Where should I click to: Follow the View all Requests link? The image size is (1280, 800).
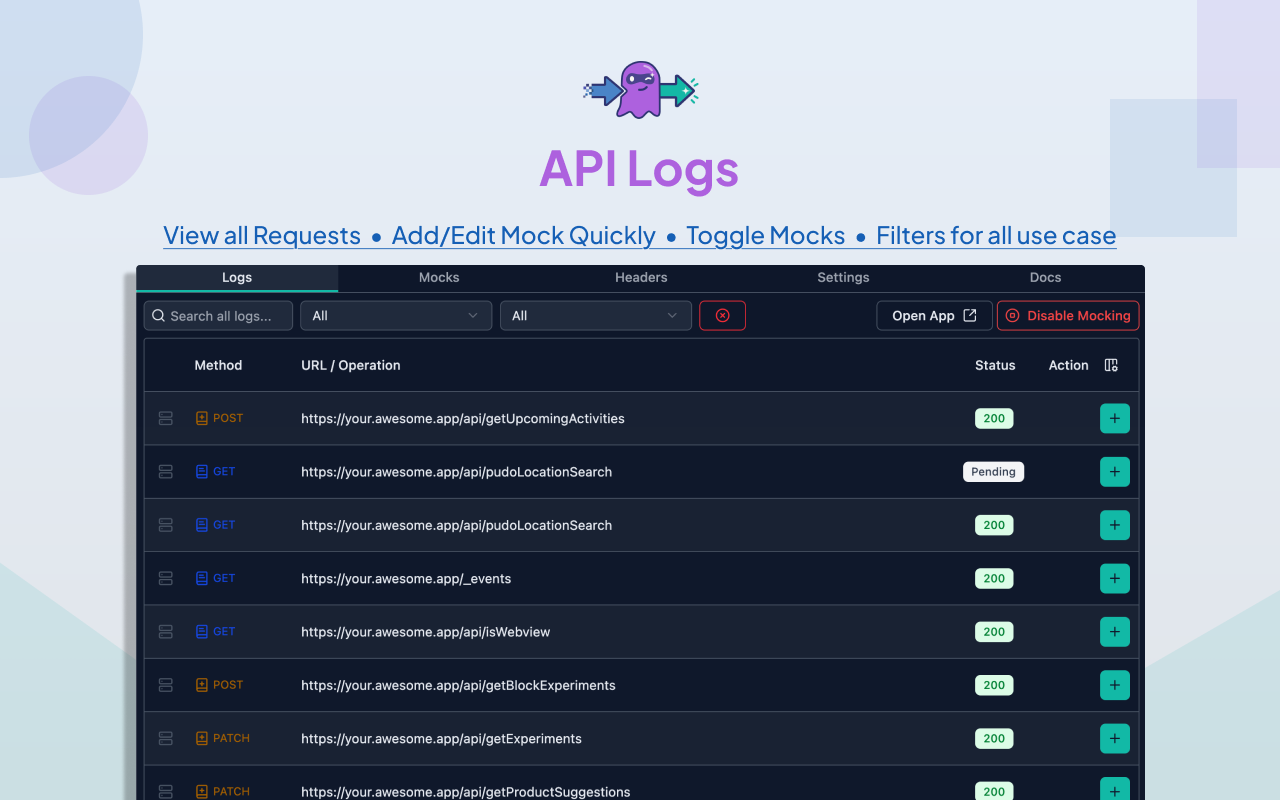(x=262, y=236)
